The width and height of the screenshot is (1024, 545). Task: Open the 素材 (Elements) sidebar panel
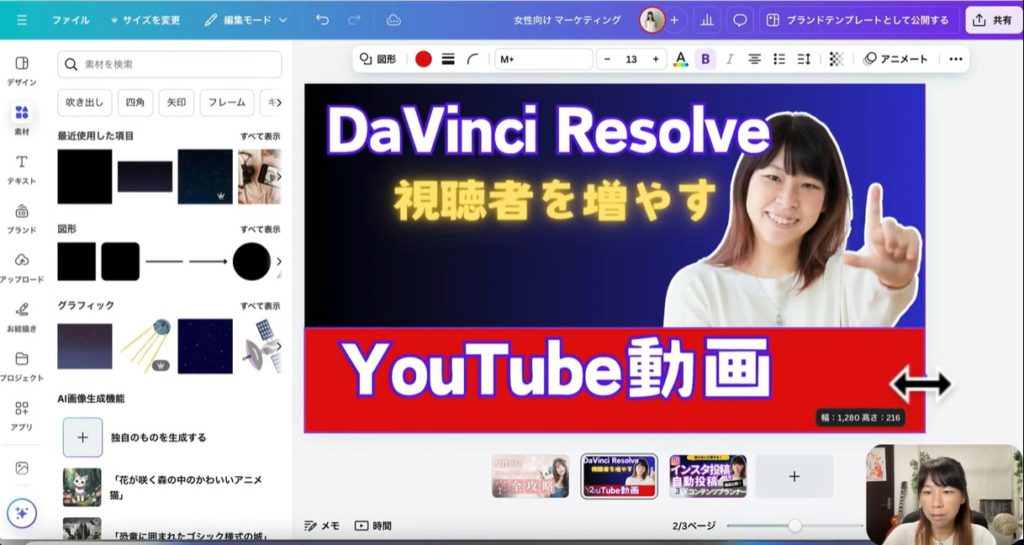[x=22, y=118]
